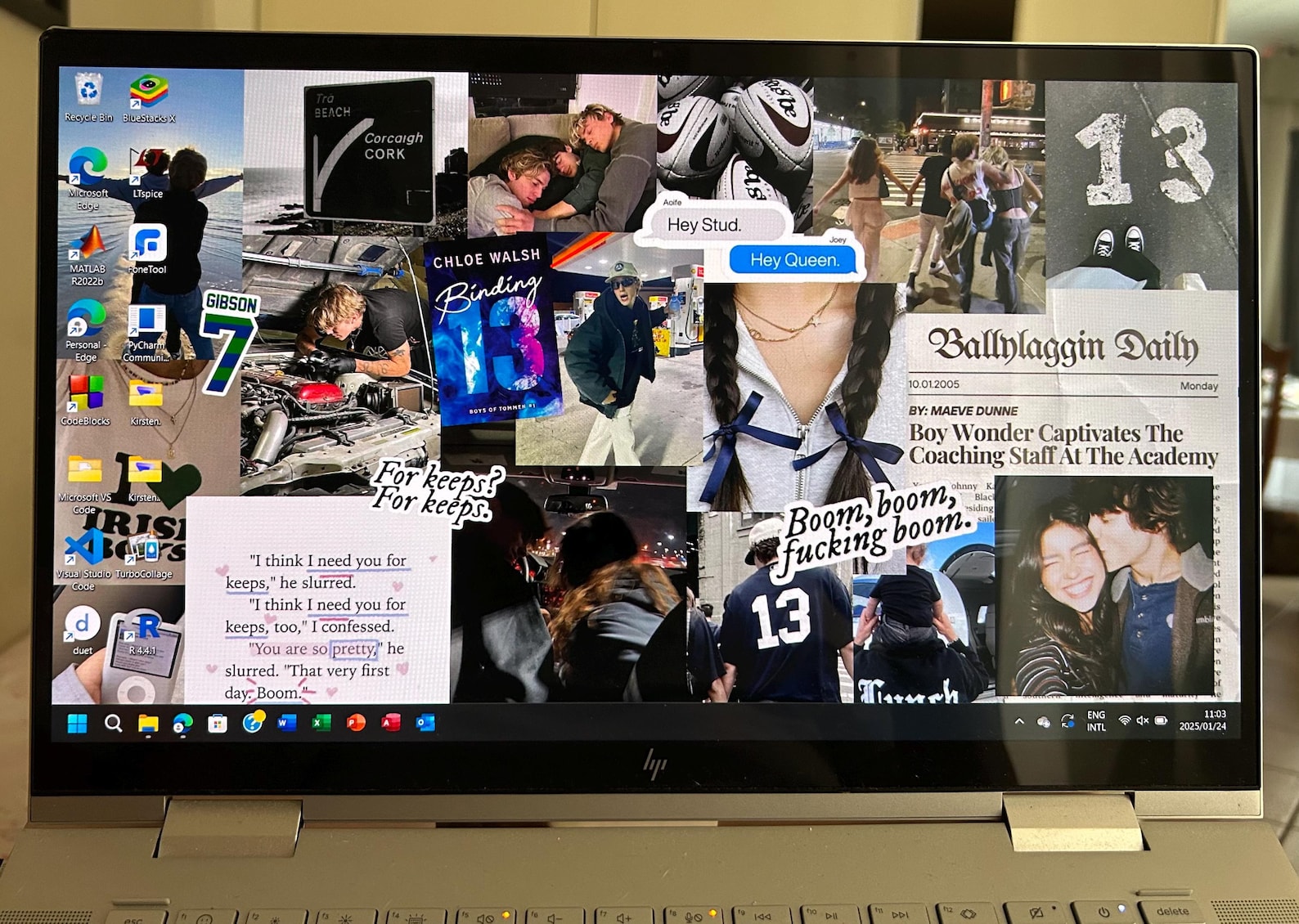Open the Recycle Bin desktop icon
Image resolution: width=1299 pixels, height=924 pixels.
click(x=88, y=97)
